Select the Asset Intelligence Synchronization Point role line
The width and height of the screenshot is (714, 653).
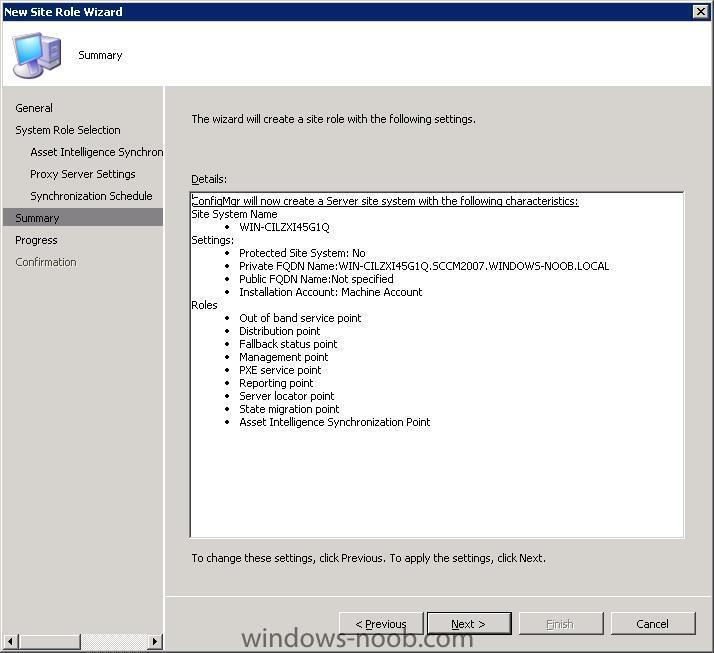[x=335, y=422]
